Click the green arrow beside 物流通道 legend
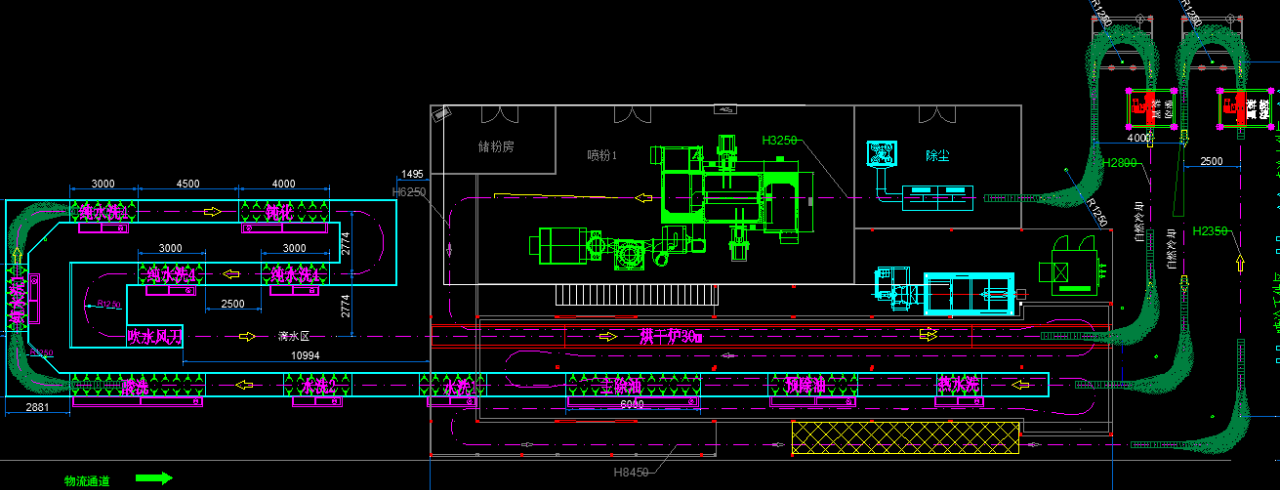This screenshot has height=490, width=1280. [153, 479]
